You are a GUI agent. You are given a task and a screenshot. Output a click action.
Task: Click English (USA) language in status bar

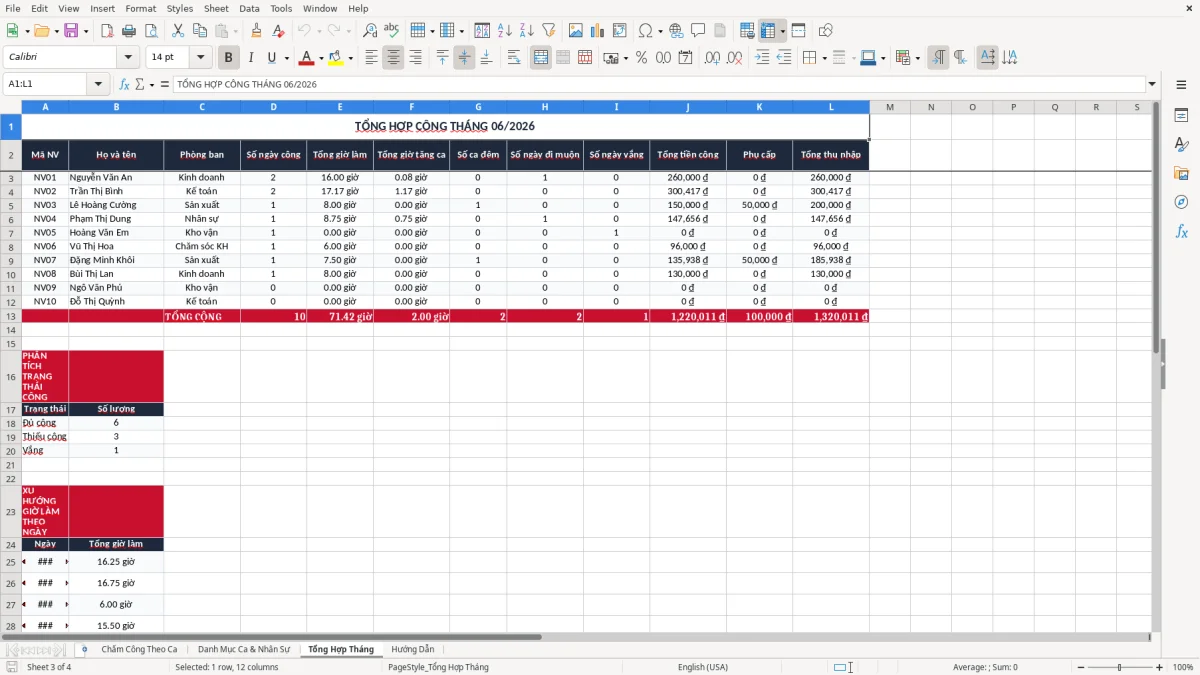pyautogui.click(x=703, y=667)
